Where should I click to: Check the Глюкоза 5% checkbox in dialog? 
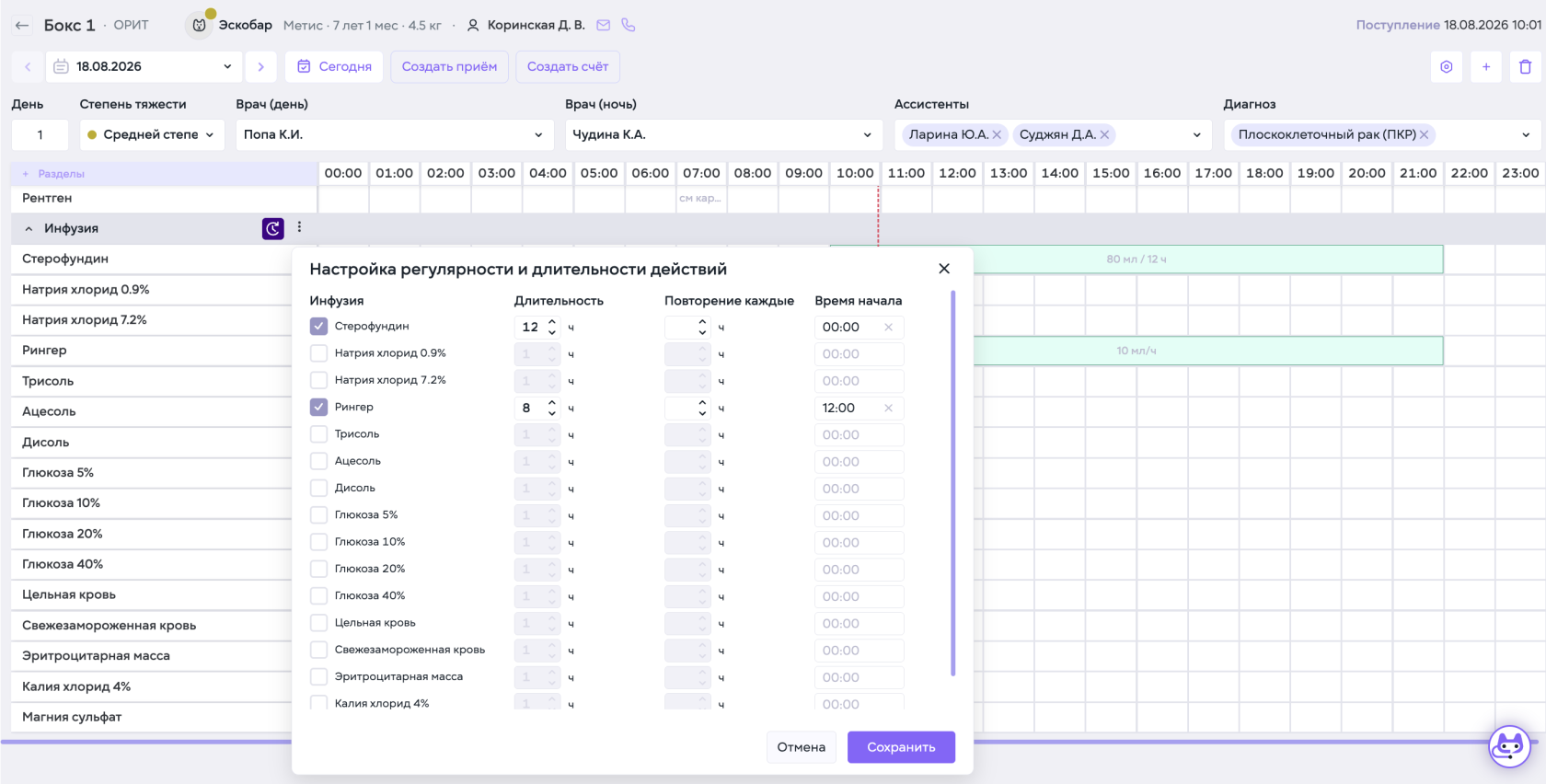(x=318, y=515)
